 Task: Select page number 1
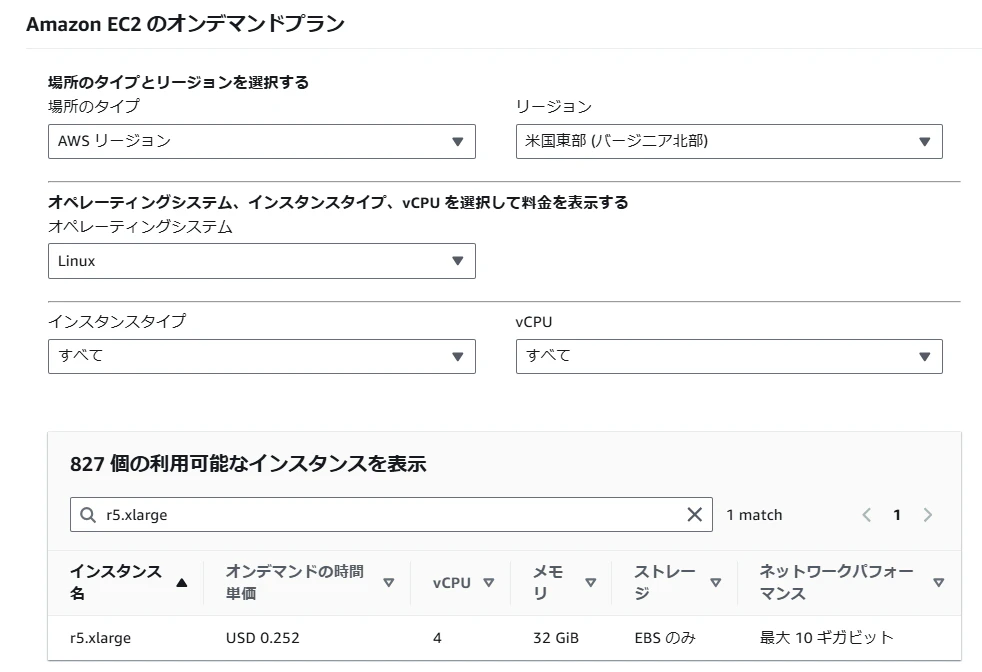coord(897,515)
